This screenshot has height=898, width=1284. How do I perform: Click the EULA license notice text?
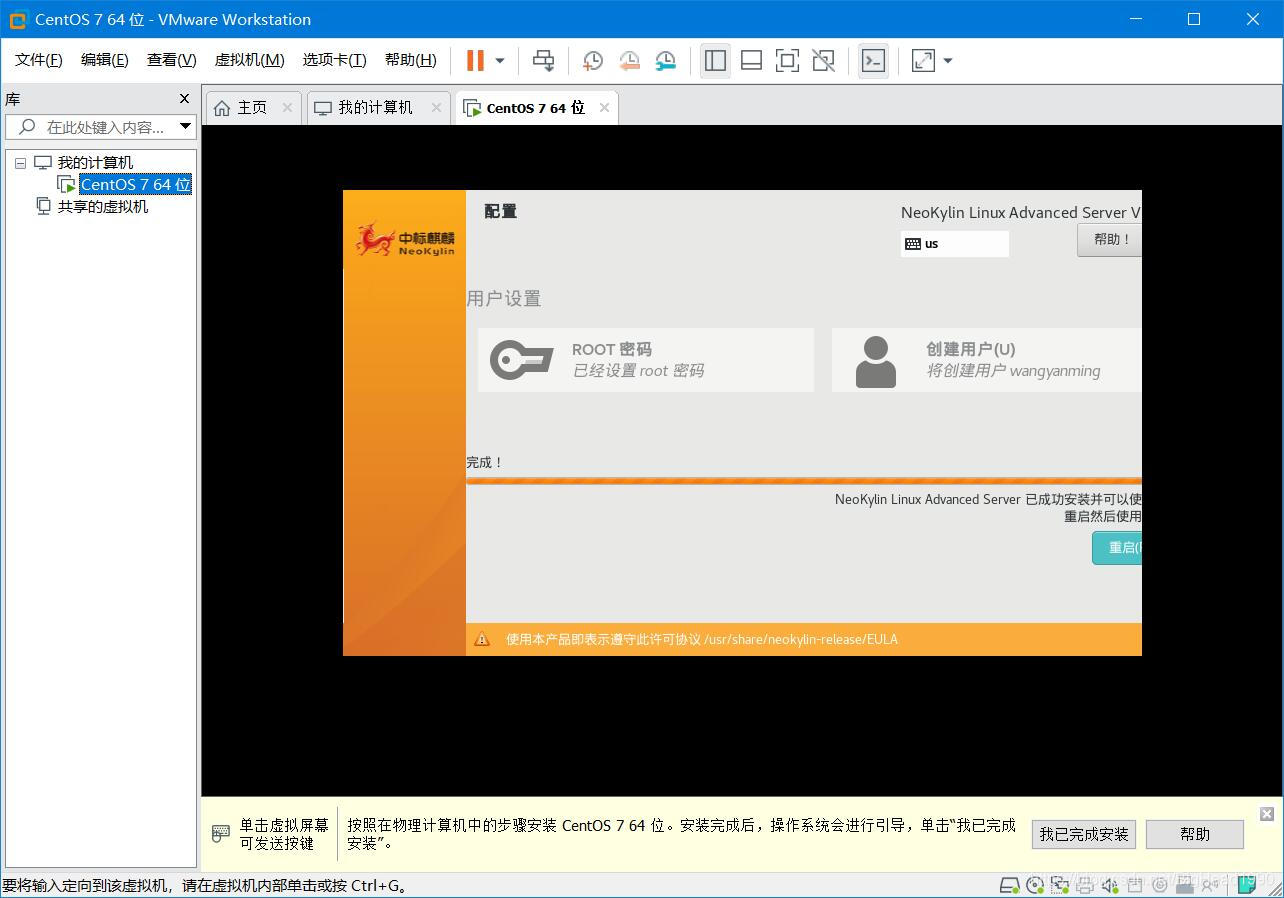(701, 639)
